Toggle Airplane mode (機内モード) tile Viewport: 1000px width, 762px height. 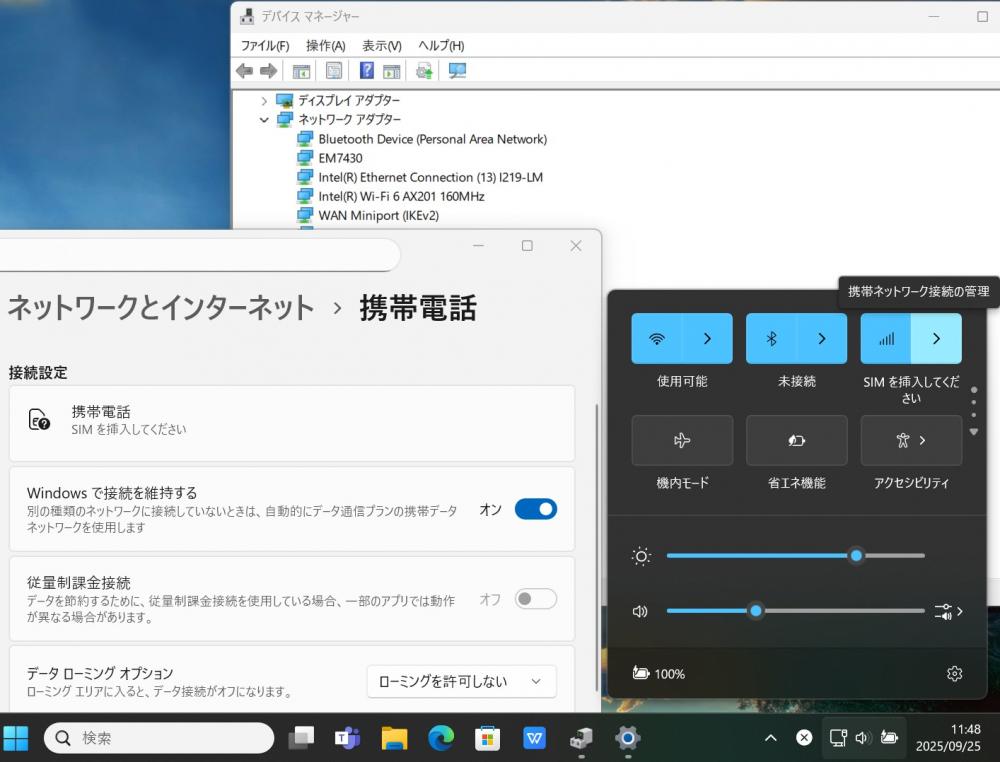[682, 440]
